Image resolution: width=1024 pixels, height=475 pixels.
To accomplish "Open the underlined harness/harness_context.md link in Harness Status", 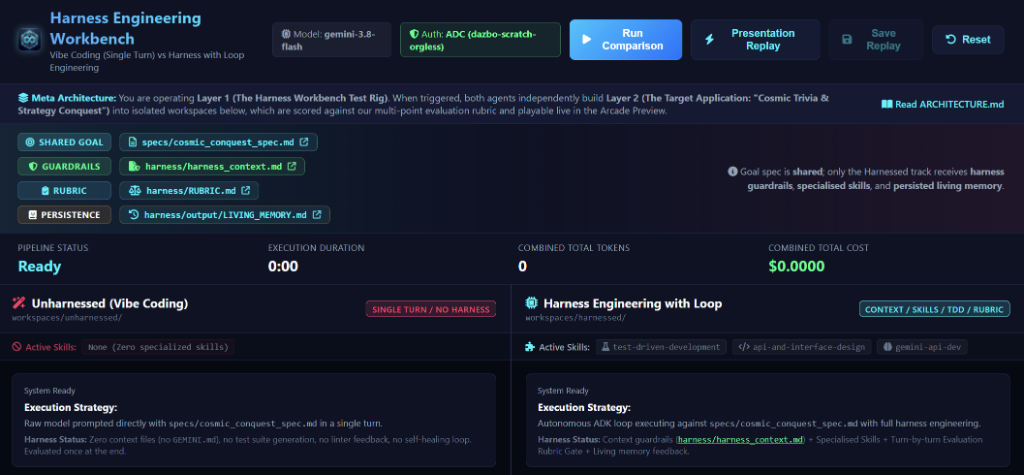I will click(741, 440).
